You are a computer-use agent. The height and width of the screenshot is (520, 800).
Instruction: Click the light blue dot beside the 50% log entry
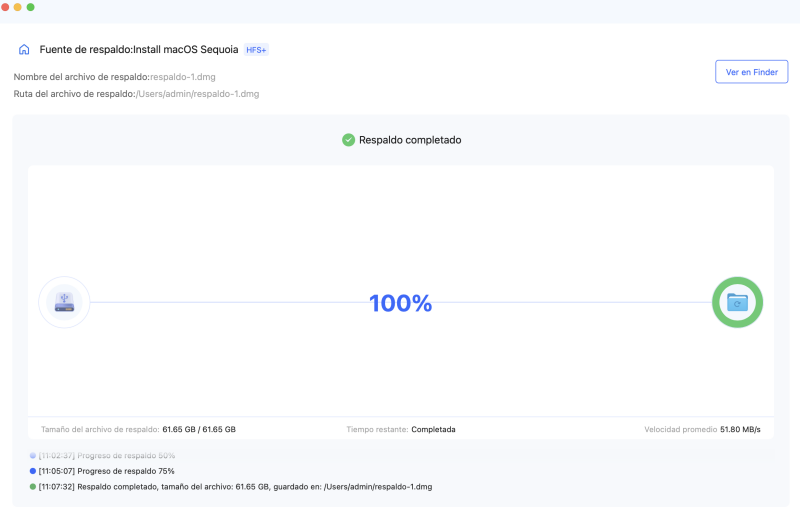point(33,455)
